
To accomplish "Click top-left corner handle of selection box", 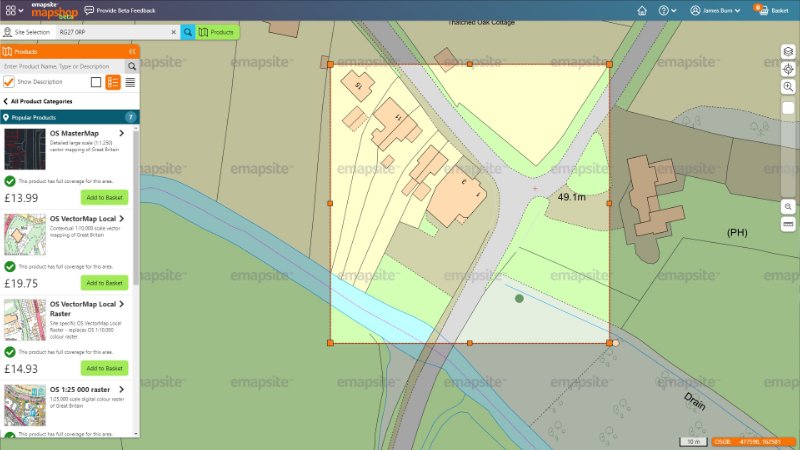I will pos(330,64).
